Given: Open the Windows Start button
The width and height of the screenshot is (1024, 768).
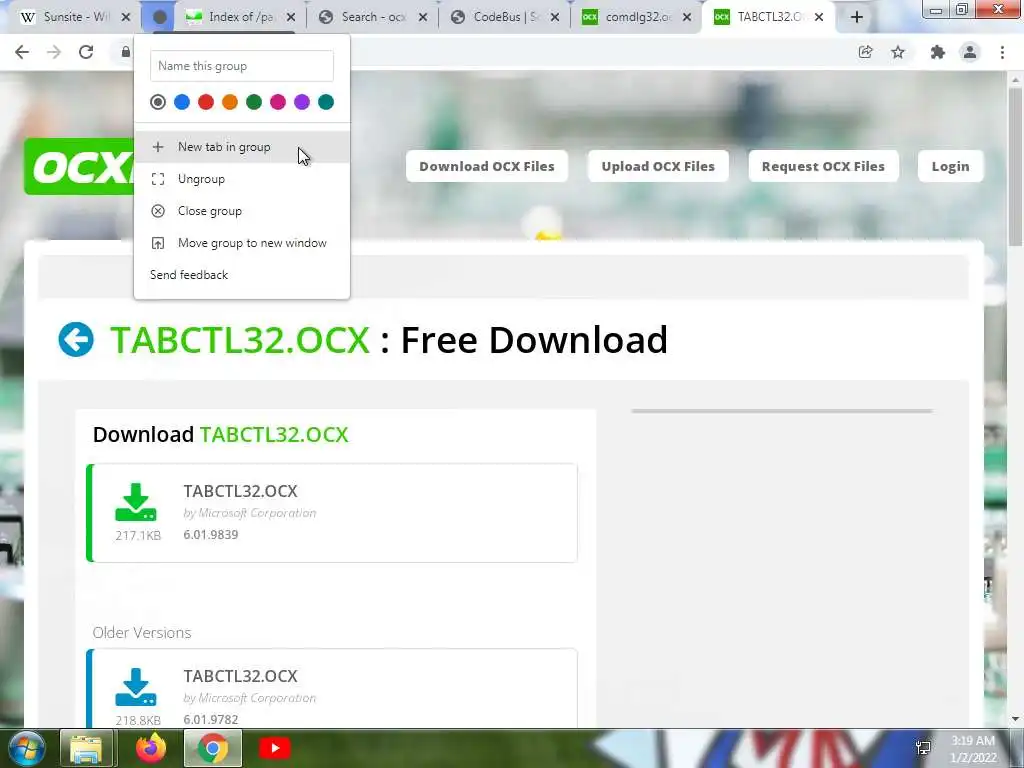Looking at the screenshot, I should click(x=25, y=748).
